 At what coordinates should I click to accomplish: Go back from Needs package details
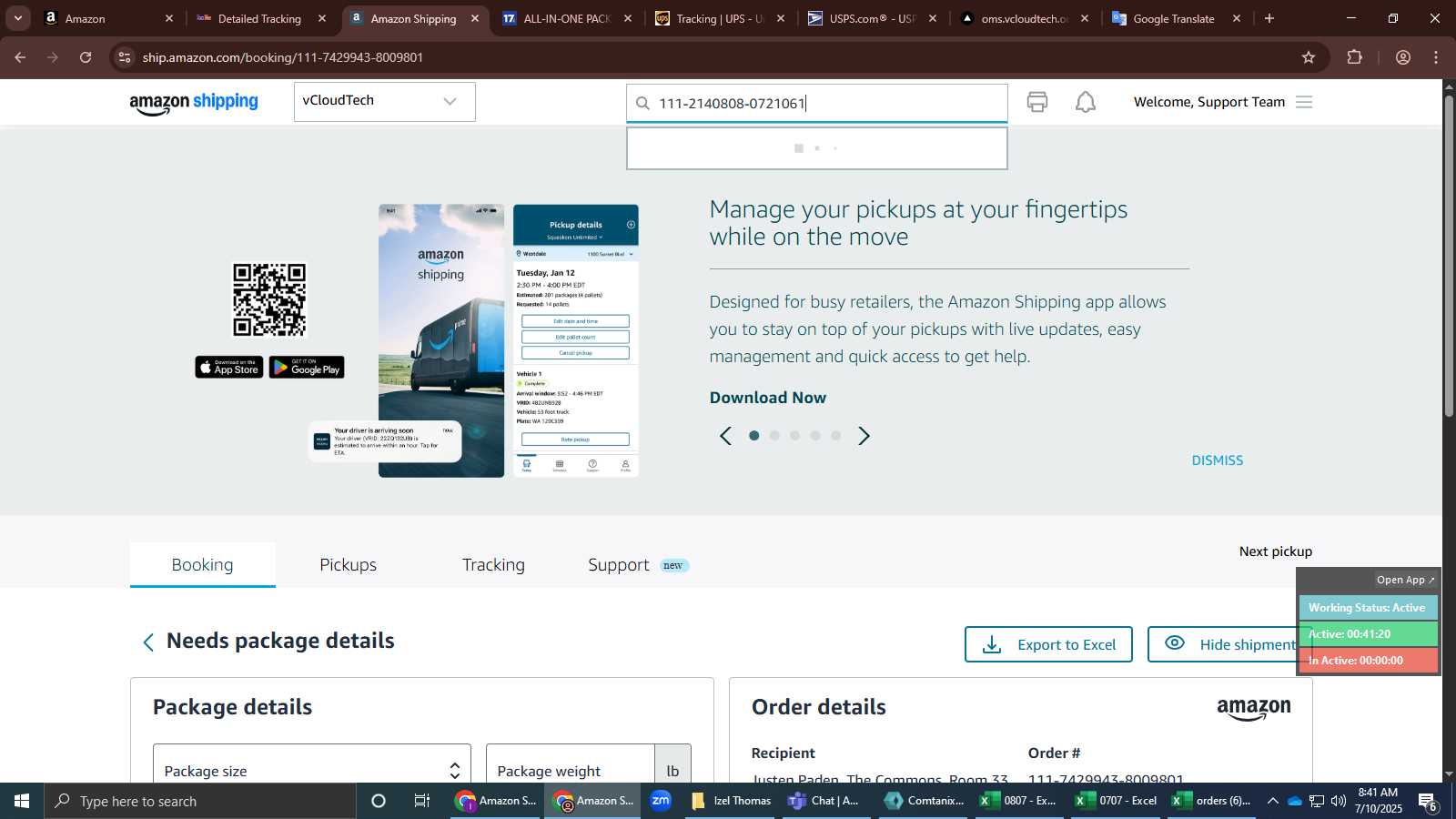[148, 642]
